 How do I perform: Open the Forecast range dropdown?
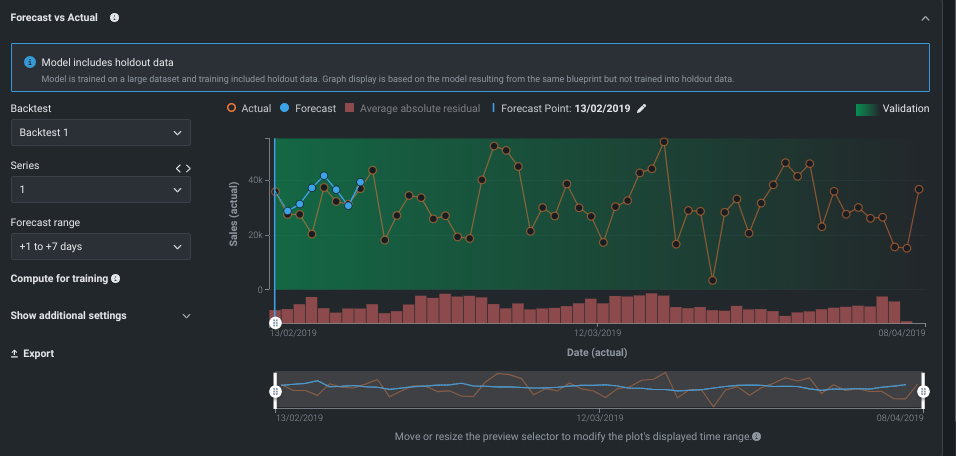(x=100, y=246)
